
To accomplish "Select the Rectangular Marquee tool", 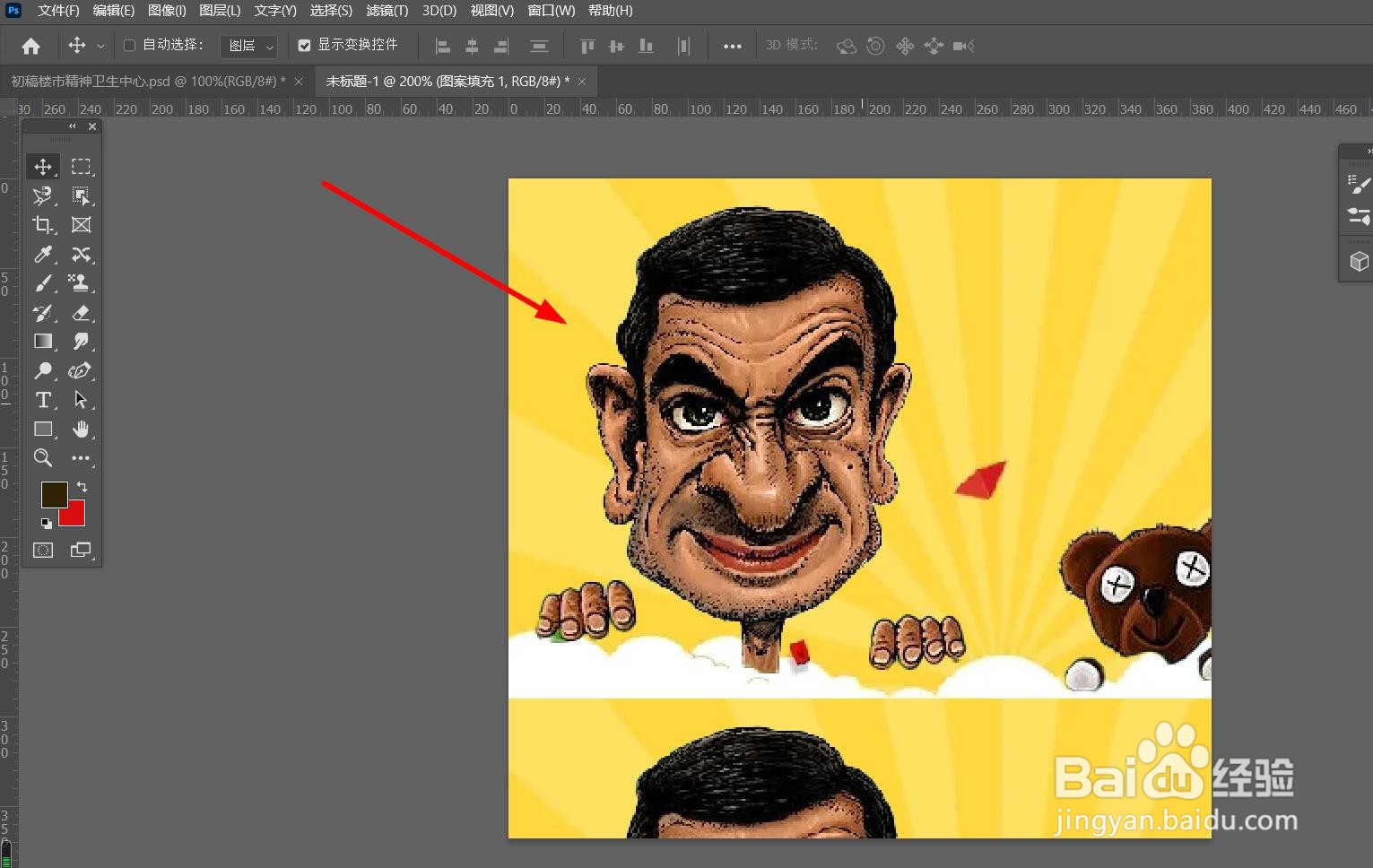I will (82, 167).
